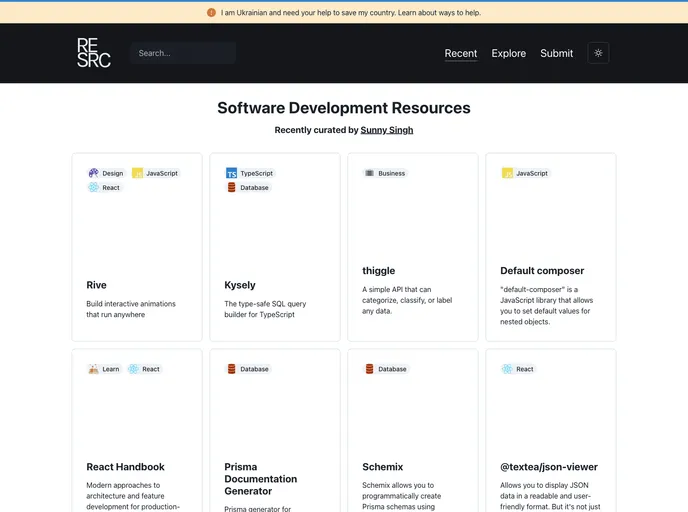688x512 pixels.
Task: Open the Schemix resource title
Action: pos(382,467)
